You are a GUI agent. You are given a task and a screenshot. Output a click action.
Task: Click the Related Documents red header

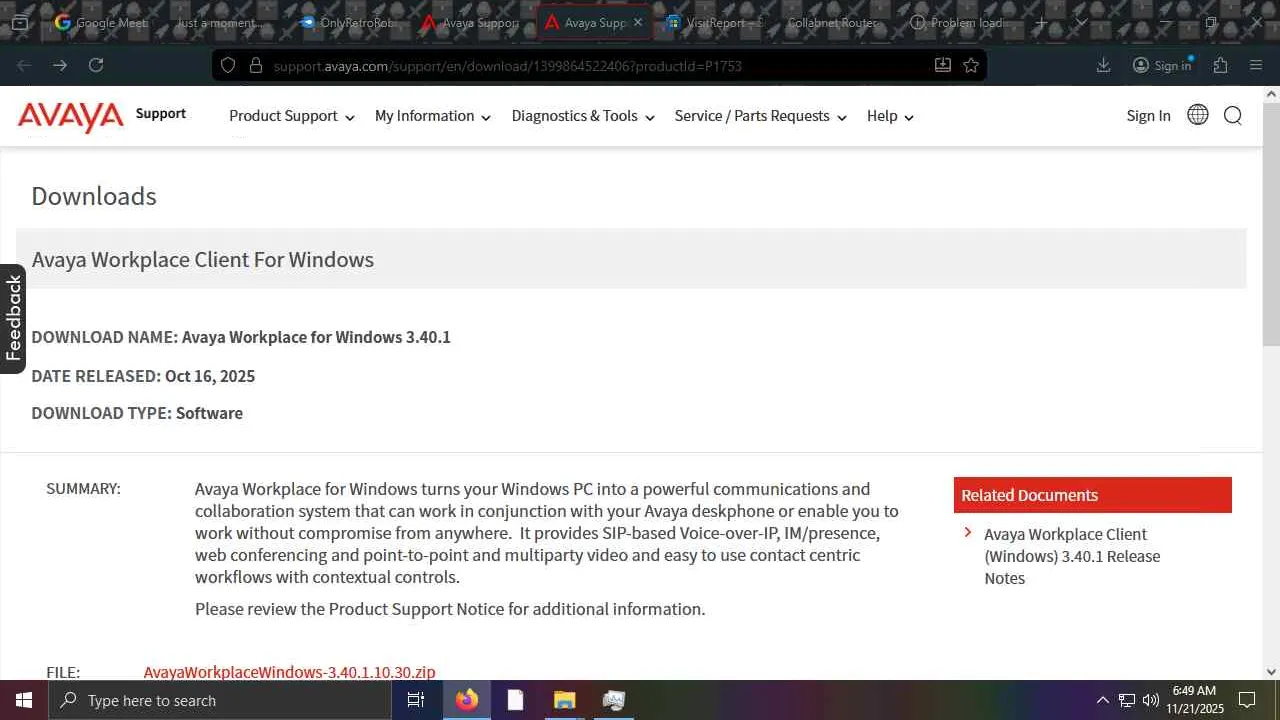1093,495
